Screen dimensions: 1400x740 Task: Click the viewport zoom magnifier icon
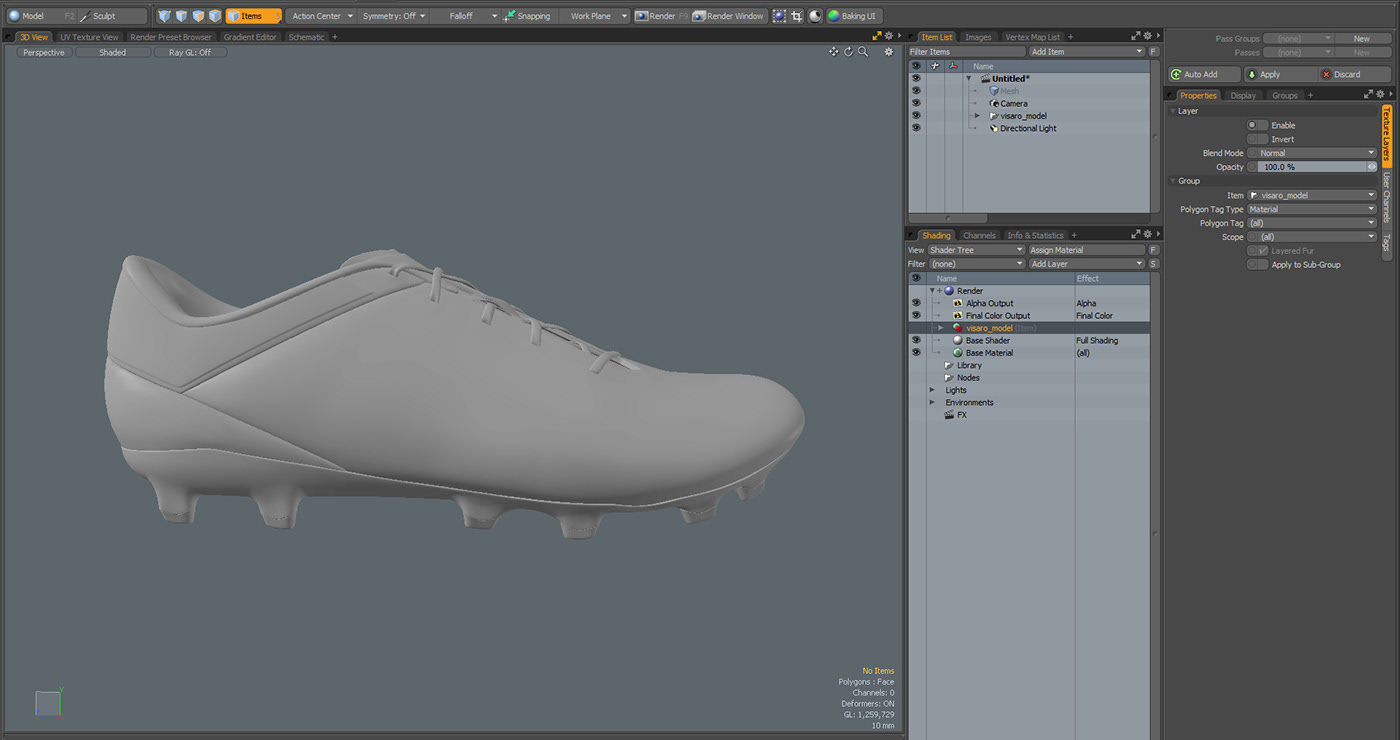[x=864, y=52]
